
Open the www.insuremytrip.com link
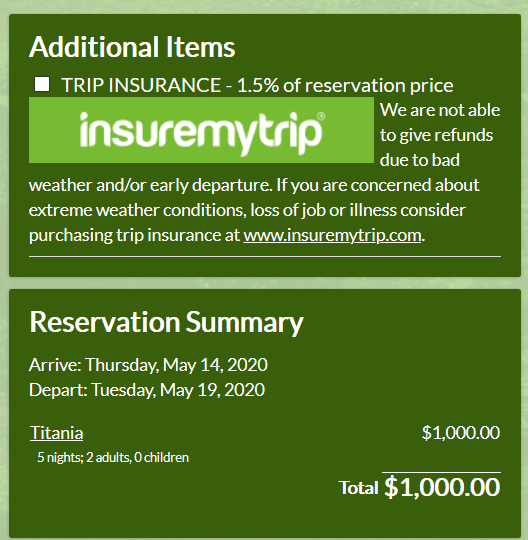[x=332, y=236]
